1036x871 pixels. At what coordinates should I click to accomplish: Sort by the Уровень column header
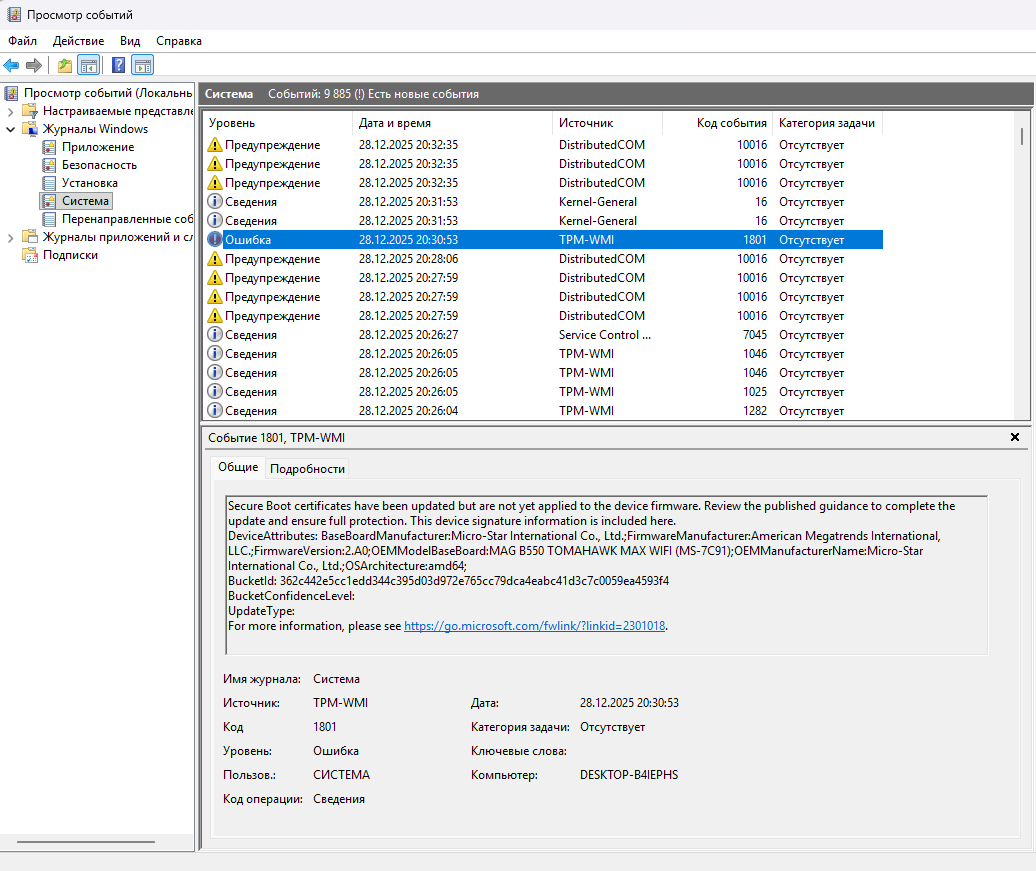[278, 123]
